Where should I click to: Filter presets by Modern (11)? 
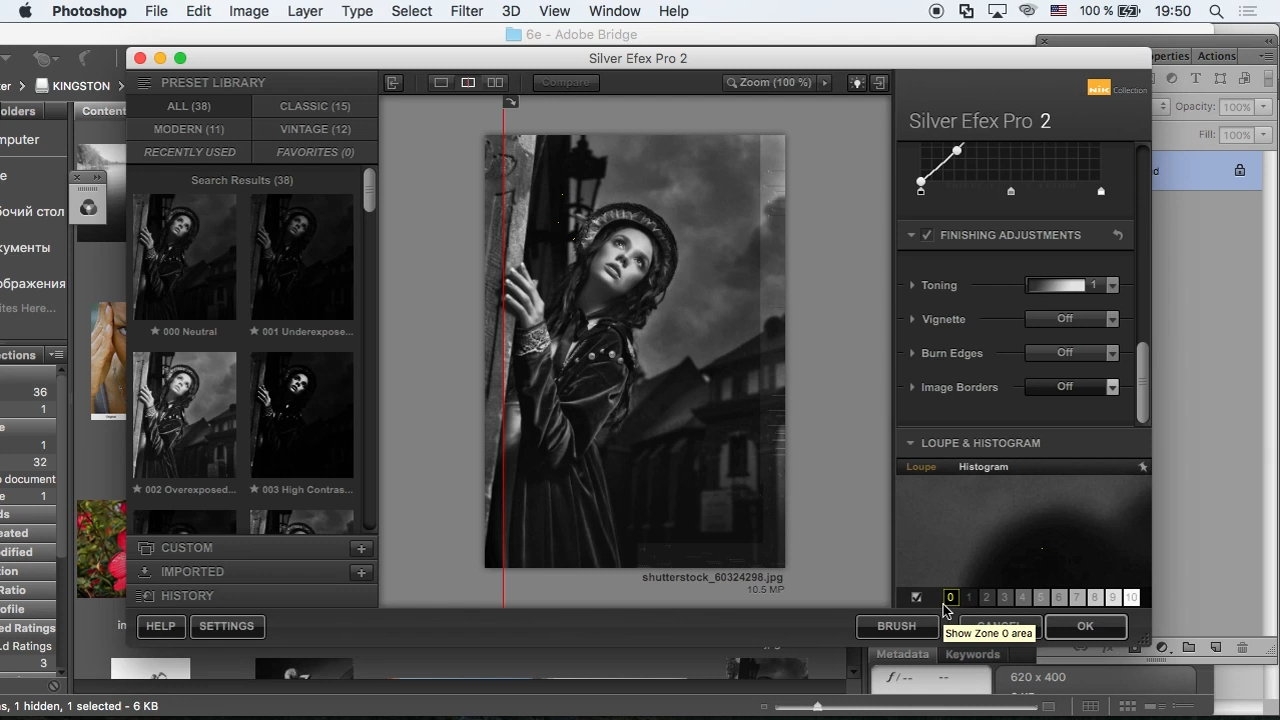[x=189, y=129]
